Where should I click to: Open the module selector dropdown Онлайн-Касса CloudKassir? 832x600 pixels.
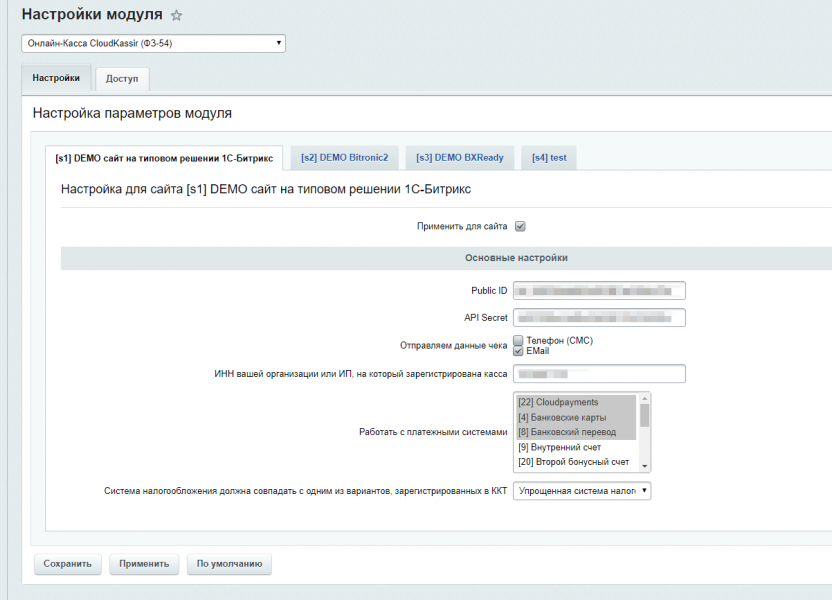(x=153, y=44)
